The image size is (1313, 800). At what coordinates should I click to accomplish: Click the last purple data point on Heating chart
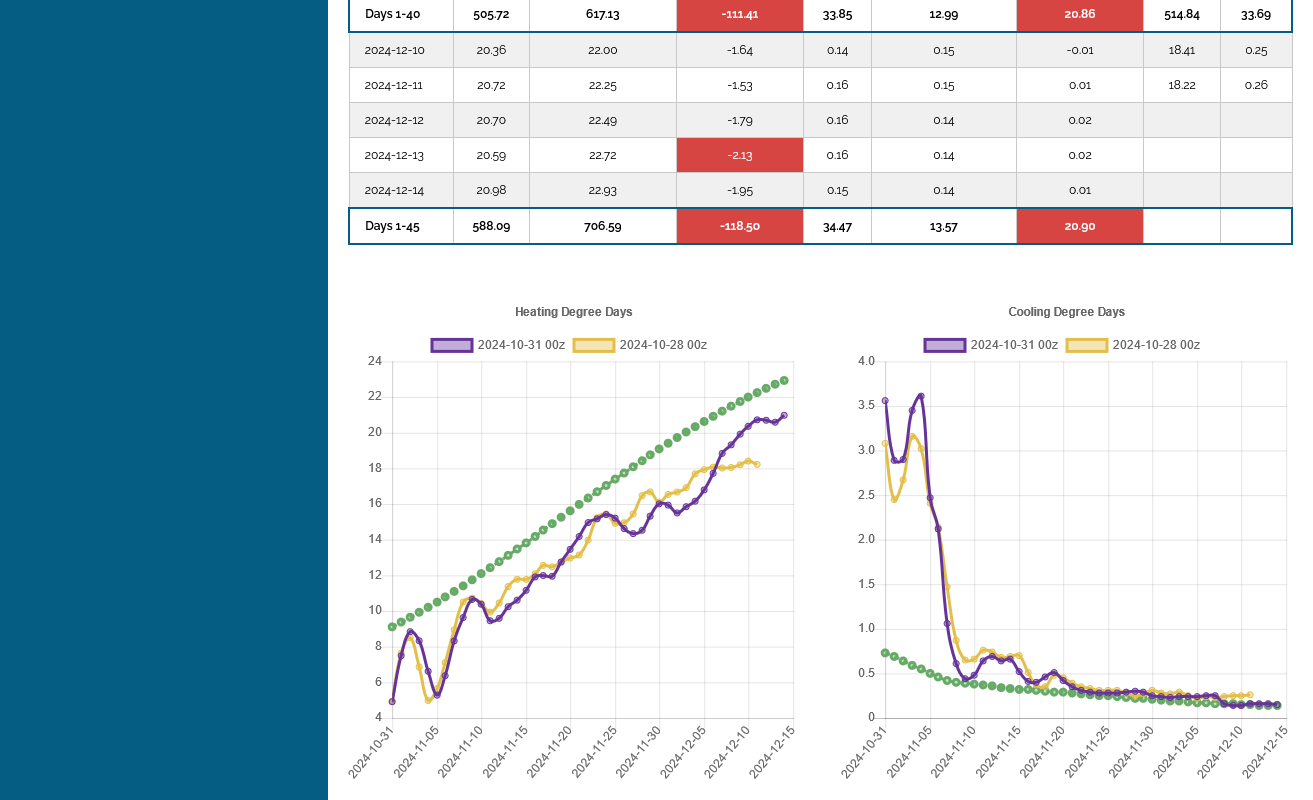(784, 415)
